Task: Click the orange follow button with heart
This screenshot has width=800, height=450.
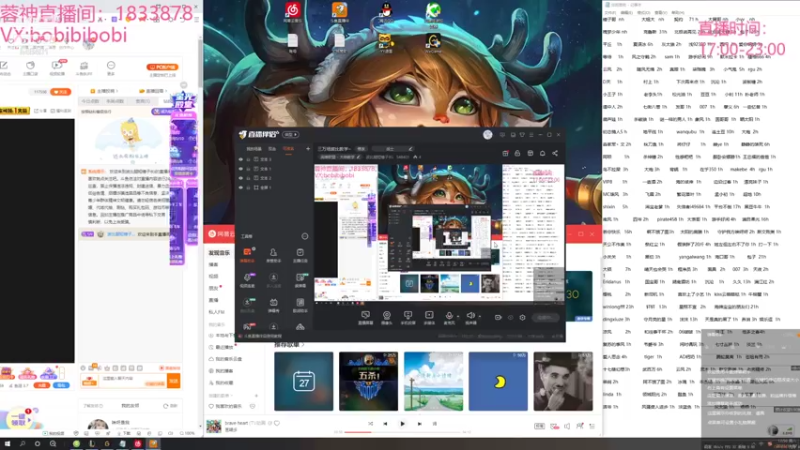Action: (61, 92)
